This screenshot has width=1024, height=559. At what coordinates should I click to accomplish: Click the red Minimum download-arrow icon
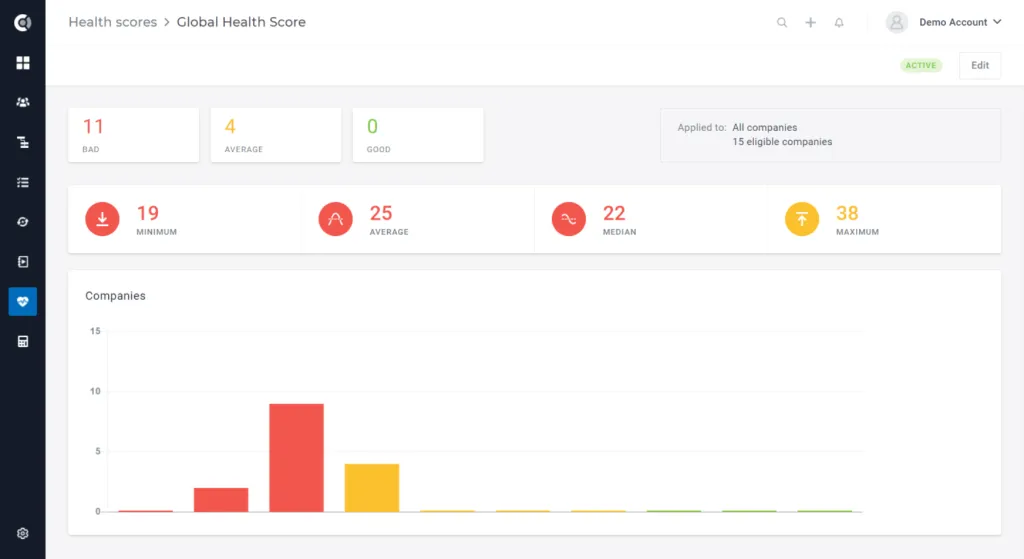click(x=103, y=219)
